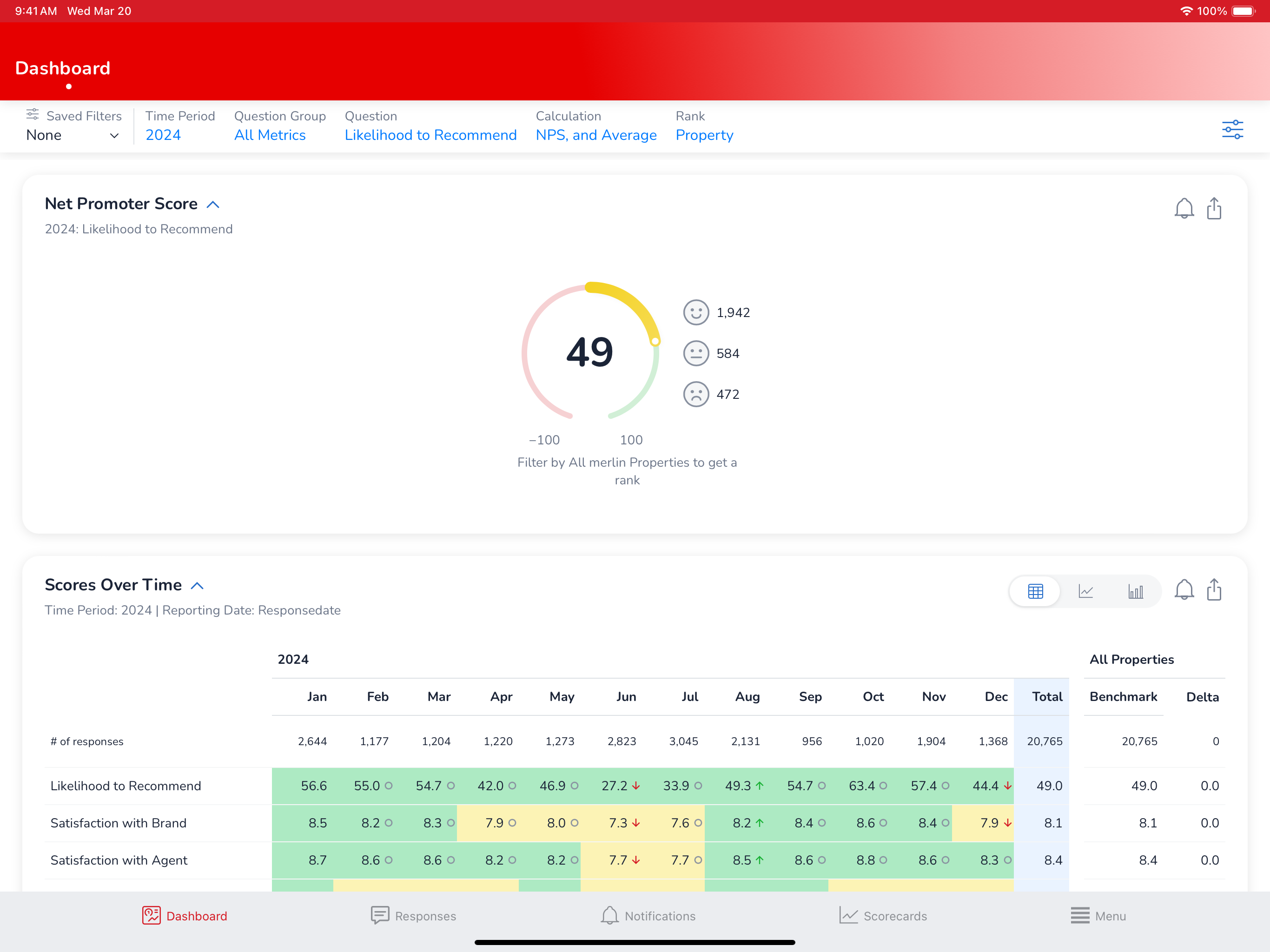The width and height of the screenshot is (1270, 952).
Task: Collapse the Scores Over Time section
Action: tap(197, 586)
